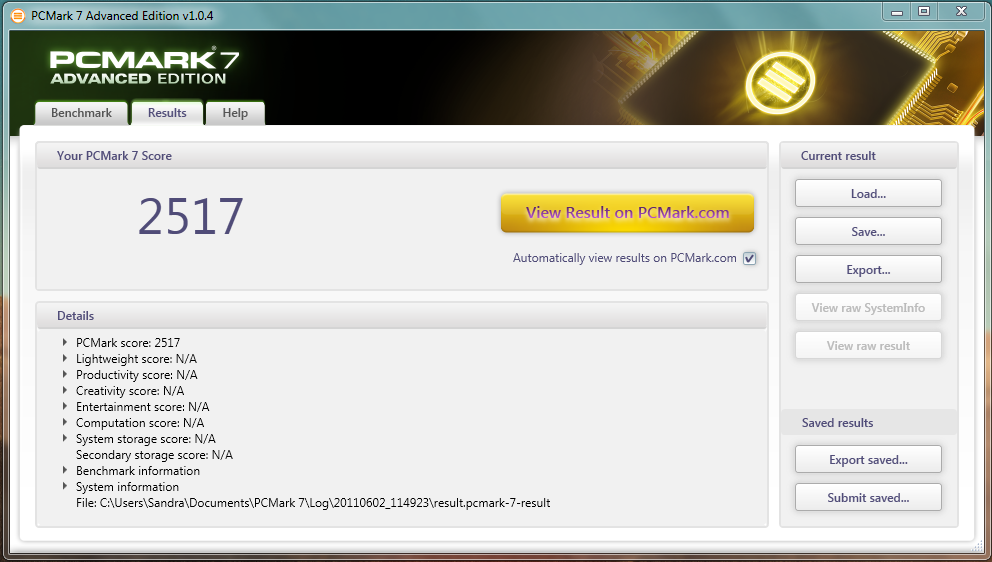
Task: Click View raw SystemInfo button
Action: [x=868, y=308]
